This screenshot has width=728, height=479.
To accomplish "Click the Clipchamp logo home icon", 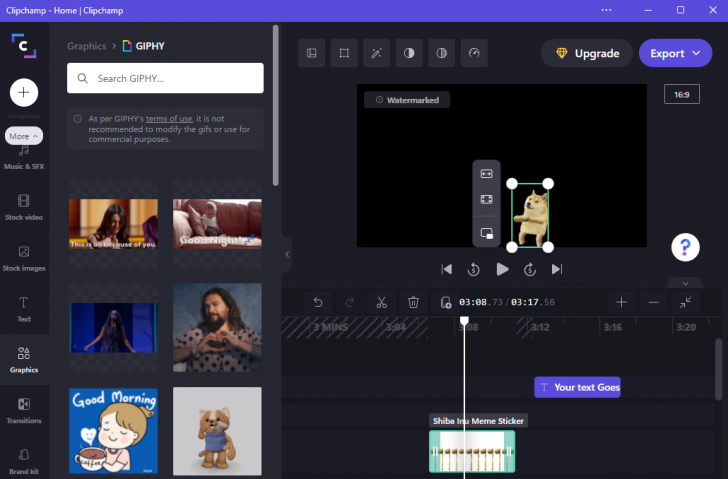I will [x=24, y=45].
